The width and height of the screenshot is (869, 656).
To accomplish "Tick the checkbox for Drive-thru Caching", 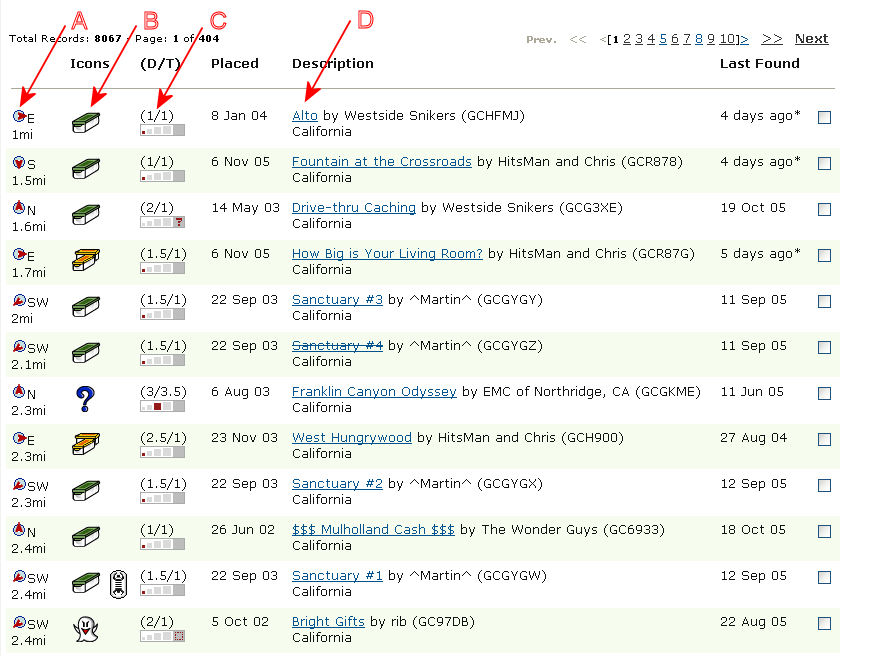I will click(x=824, y=209).
